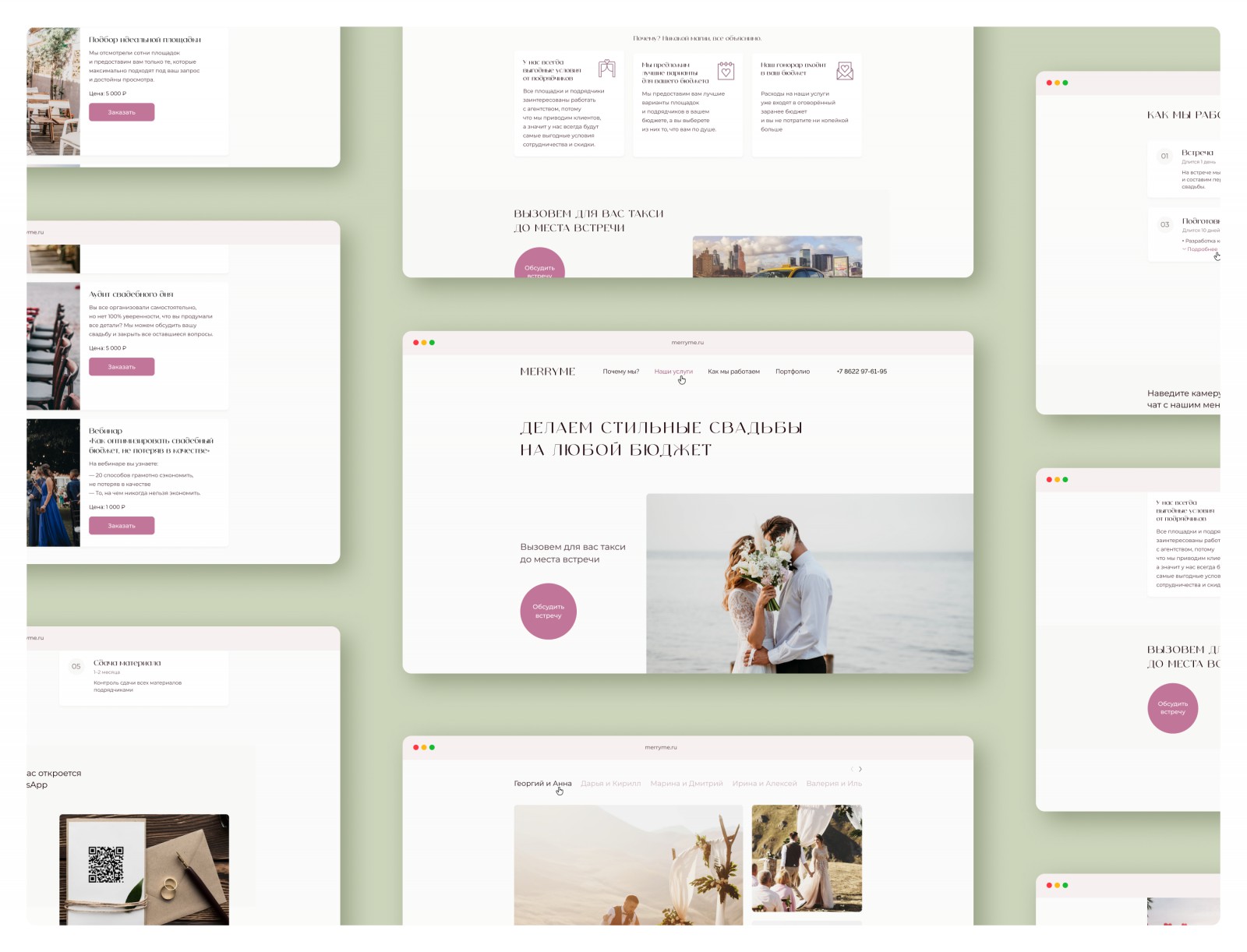This screenshot has height=952, width=1247.
Task: Open the Как мы работаем navigation item
Action: click(x=733, y=372)
